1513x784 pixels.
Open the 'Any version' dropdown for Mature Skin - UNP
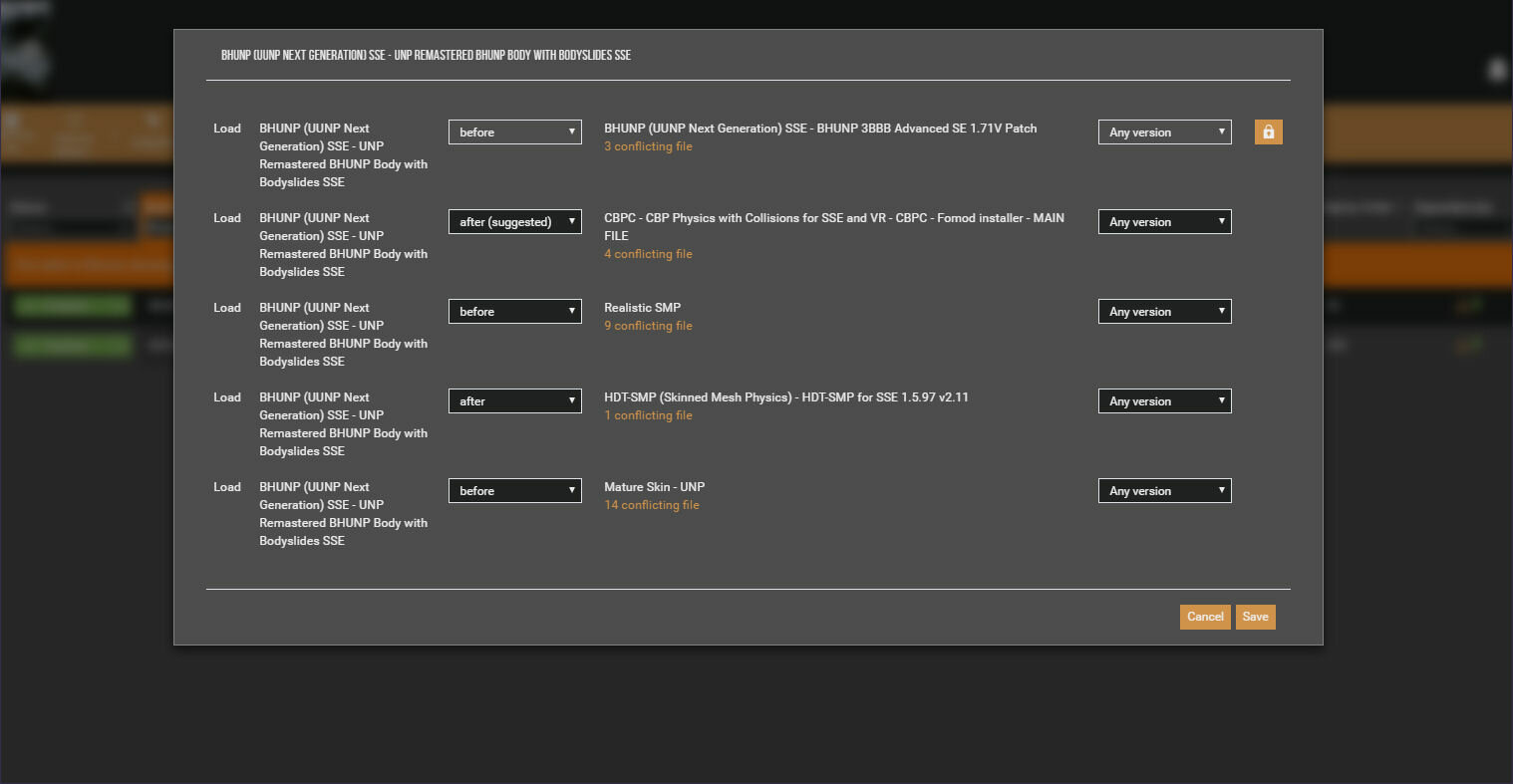click(x=1165, y=490)
